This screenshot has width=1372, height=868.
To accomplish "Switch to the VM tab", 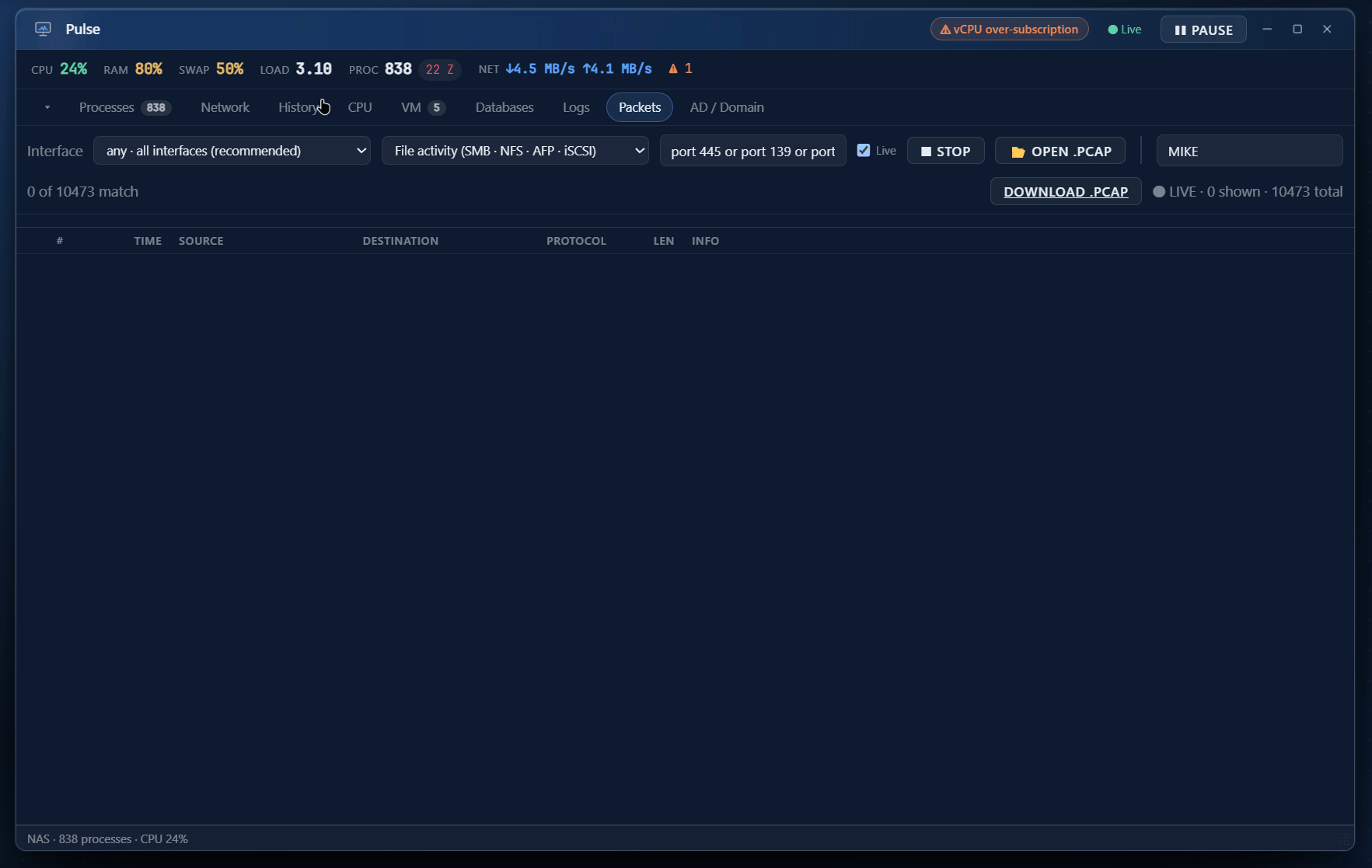I will point(423,107).
